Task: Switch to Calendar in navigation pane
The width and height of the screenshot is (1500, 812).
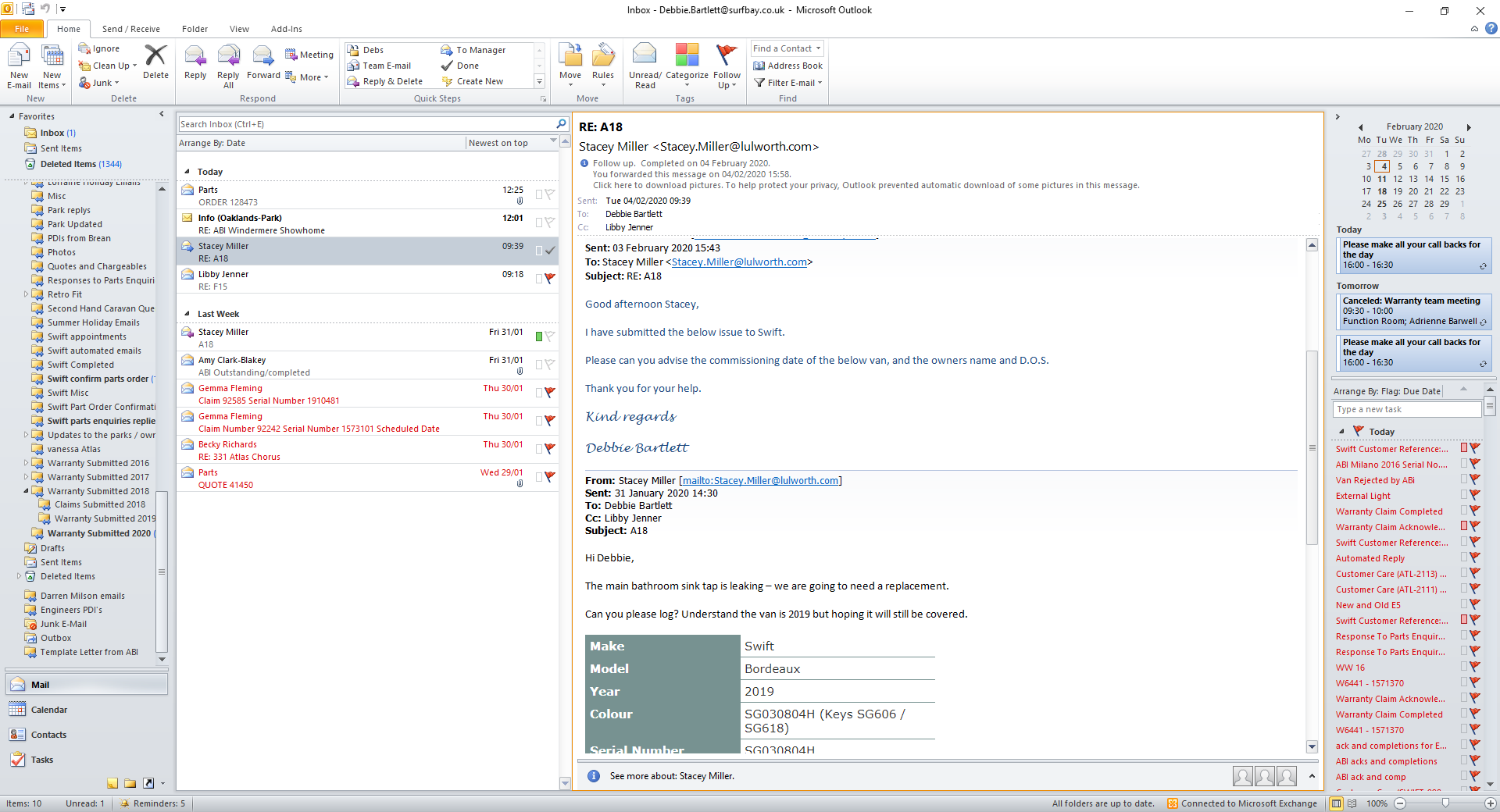Action: pyautogui.click(x=87, y=710)
